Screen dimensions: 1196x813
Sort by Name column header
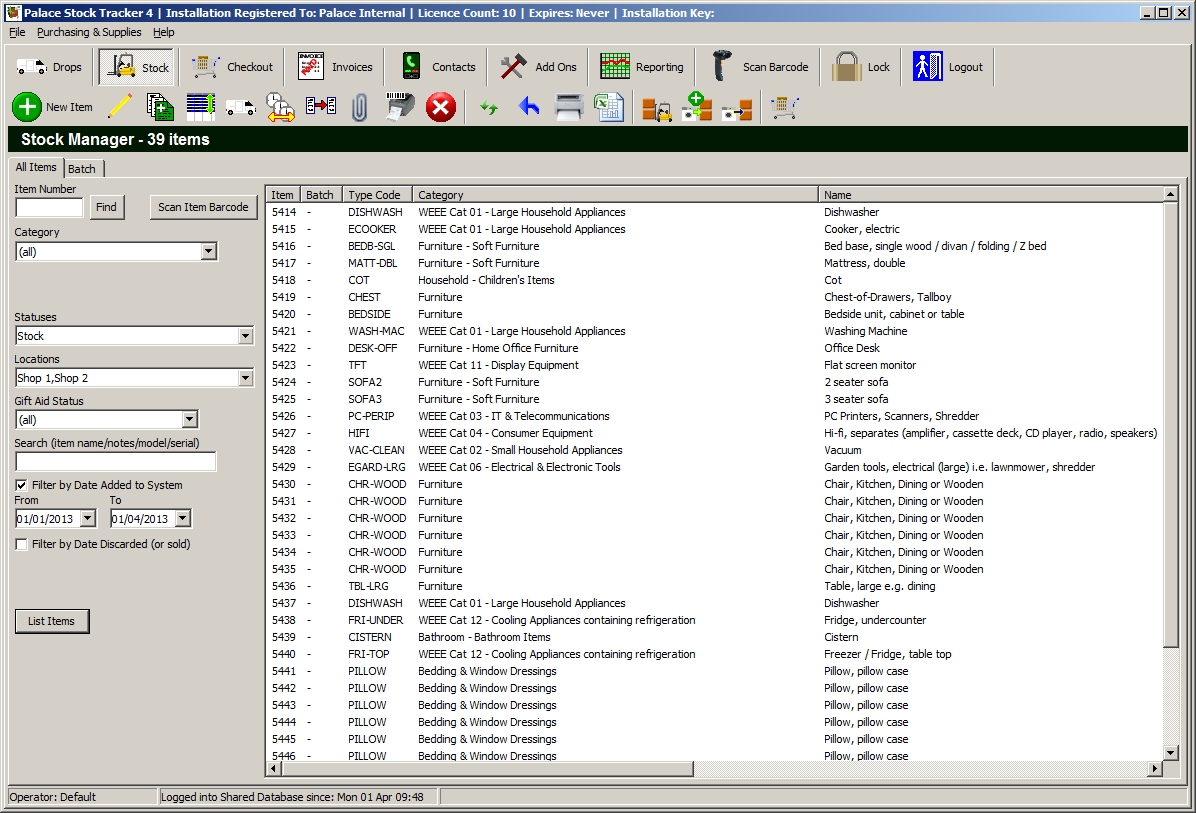point(990,194)
